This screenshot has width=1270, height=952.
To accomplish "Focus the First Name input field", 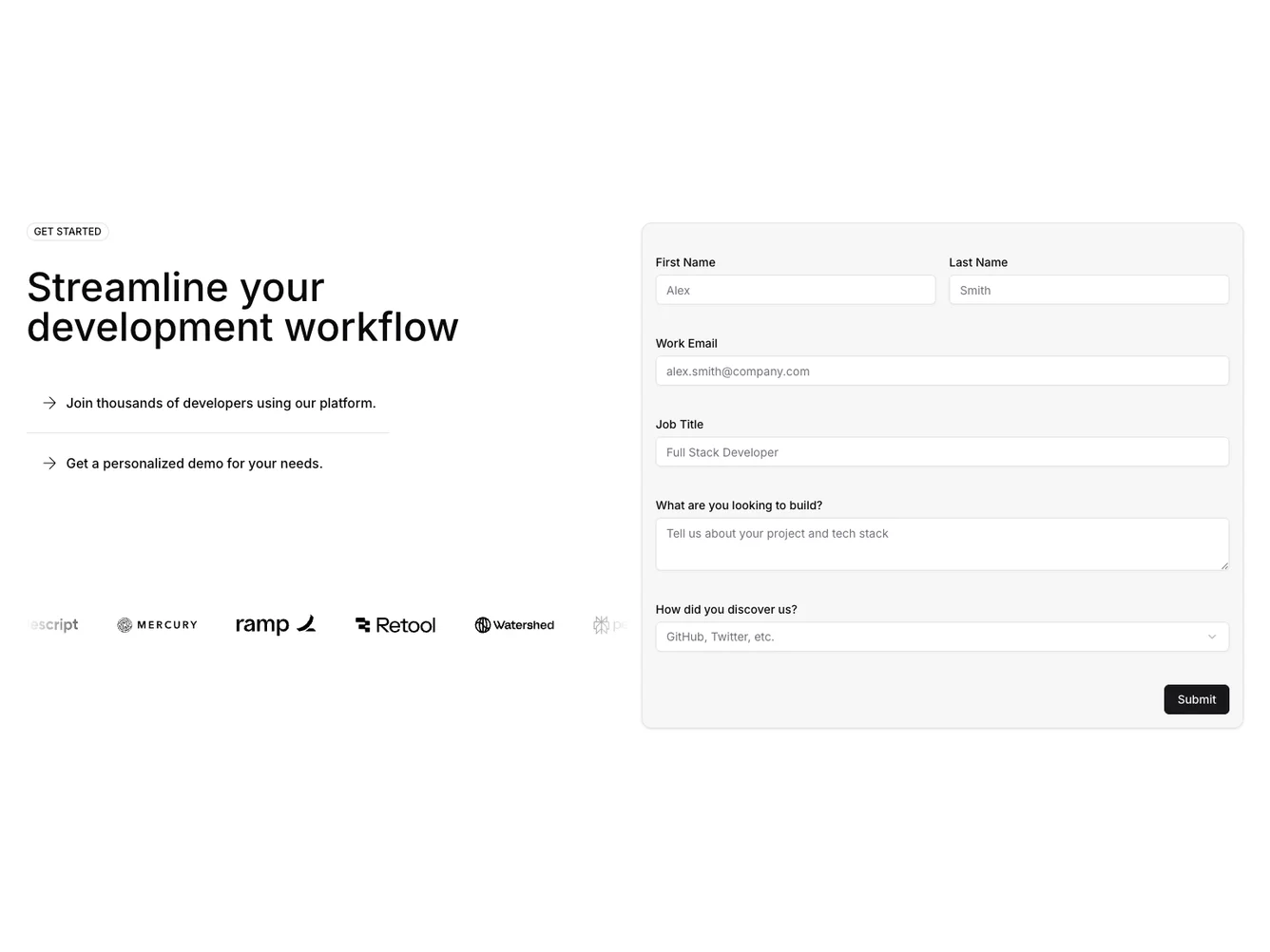I will pos(795,291).
